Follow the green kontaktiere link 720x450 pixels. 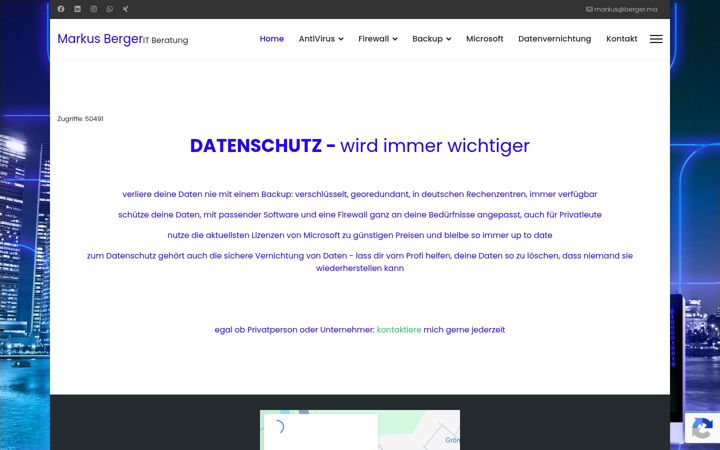[x=399, y=330]
